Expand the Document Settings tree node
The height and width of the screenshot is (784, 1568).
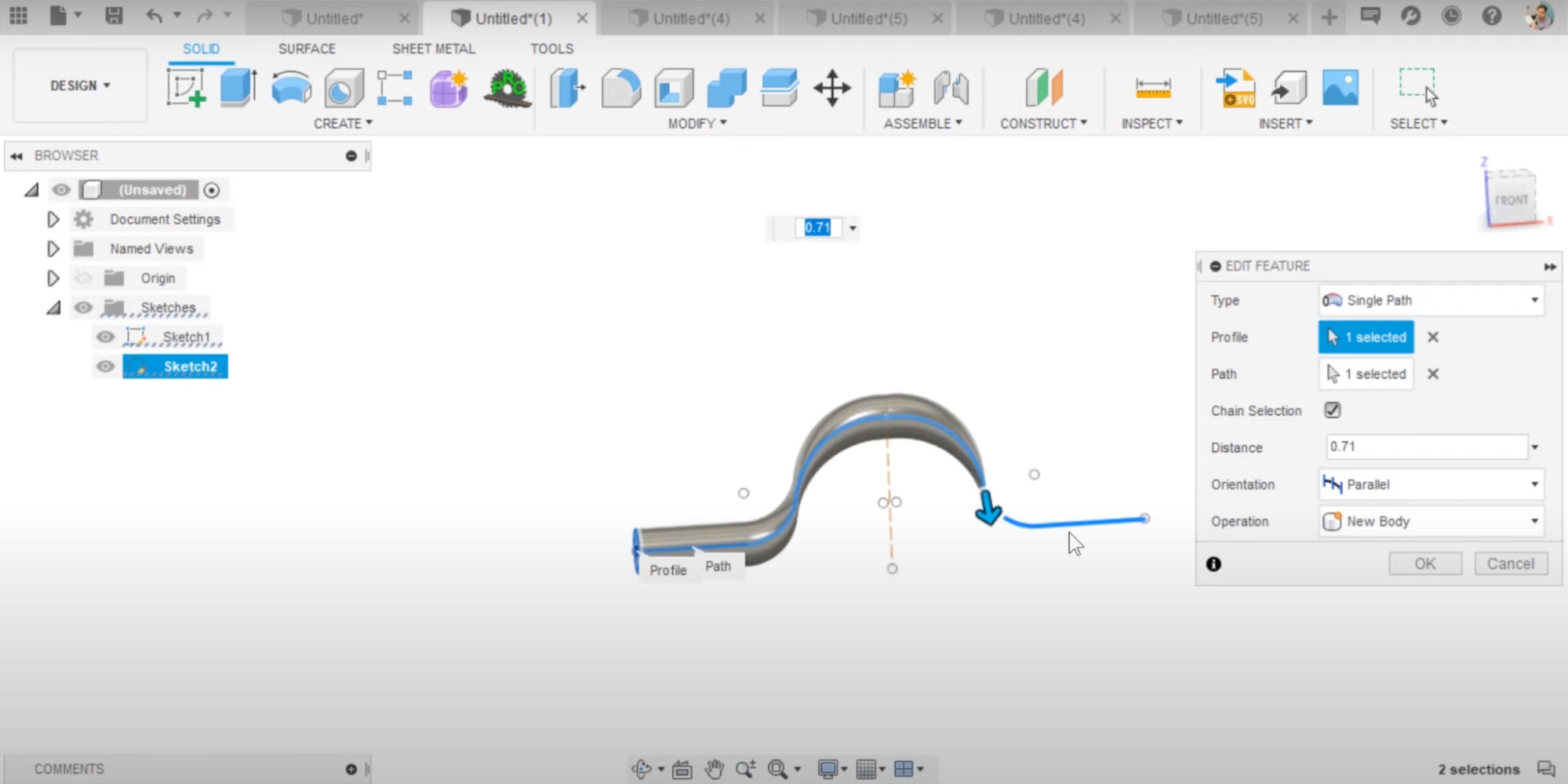click(53, 220)
